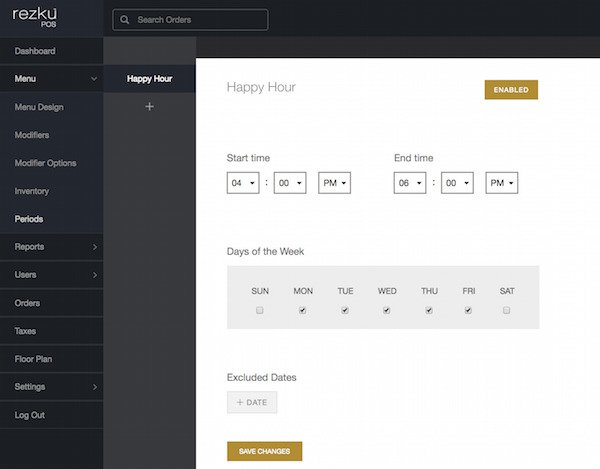The width and height of the screenshot is (600, 469).
Task: Add a new period with plus icon
Action: [x=149, y=106]
